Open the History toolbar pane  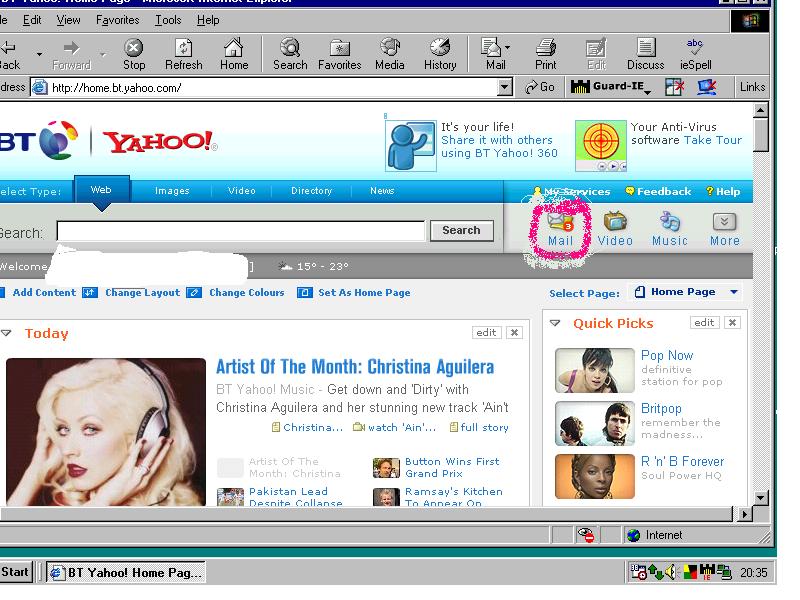coord(440,54)
